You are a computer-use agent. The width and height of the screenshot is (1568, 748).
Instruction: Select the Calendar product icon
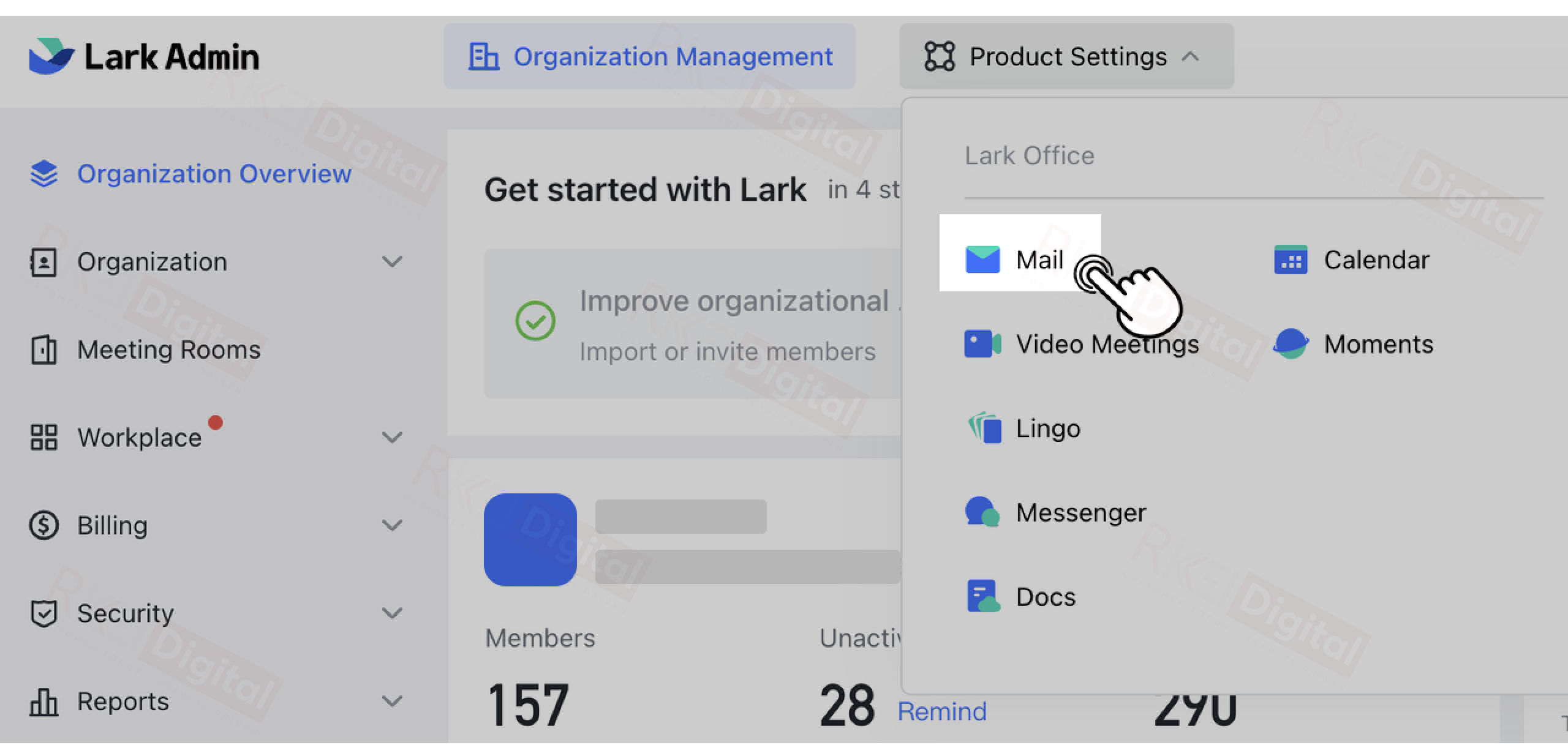1292,260
